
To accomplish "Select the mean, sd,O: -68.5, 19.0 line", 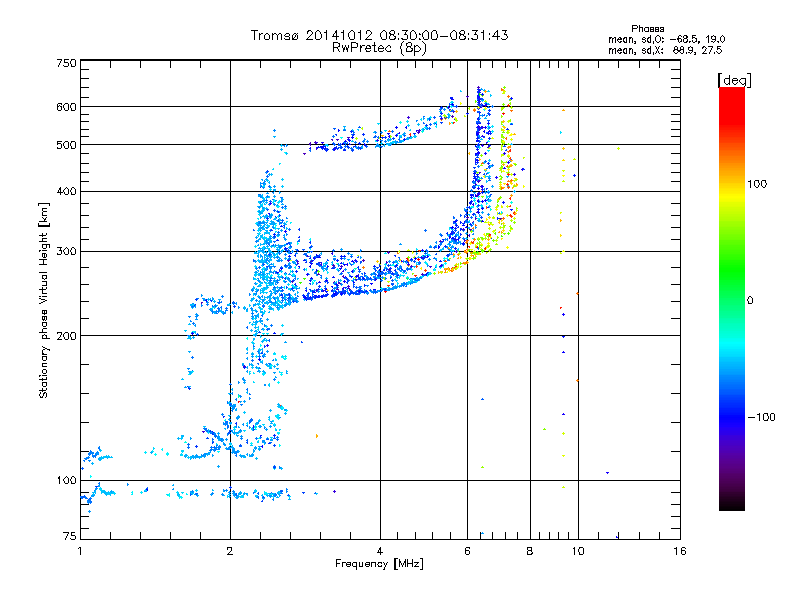I will pos(666,39).
